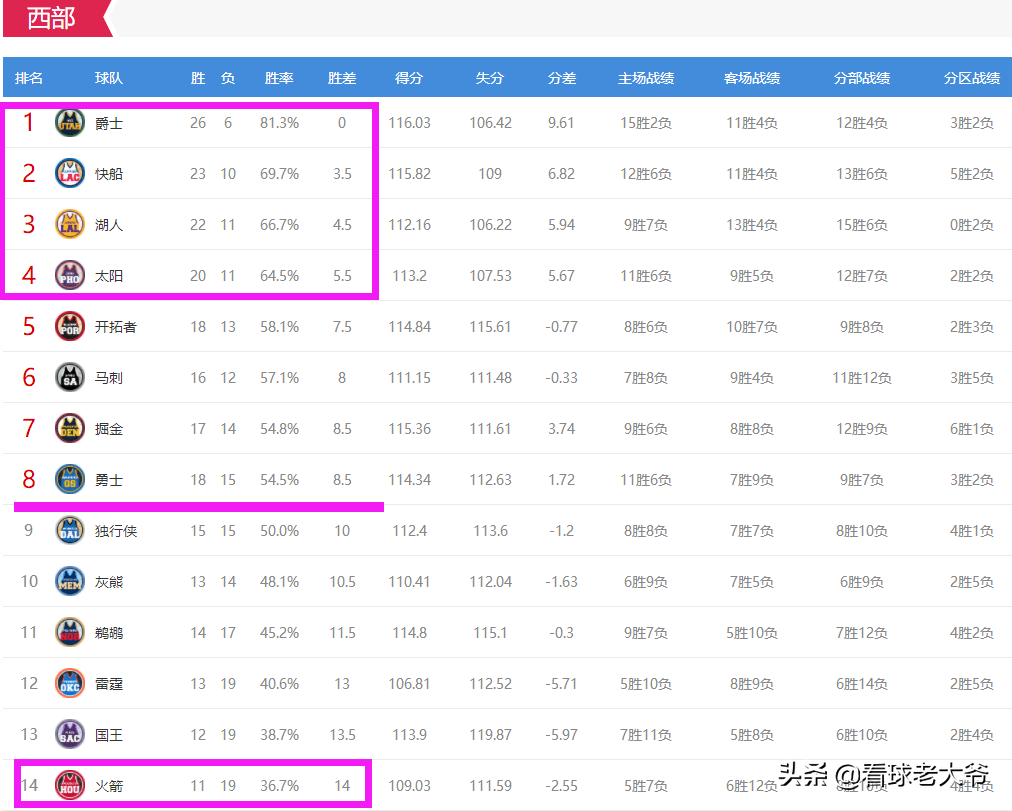The width and height of the screenshot is (1012, 811).
Task: Click the 胜差 value for 爵士
Action: 342,122
